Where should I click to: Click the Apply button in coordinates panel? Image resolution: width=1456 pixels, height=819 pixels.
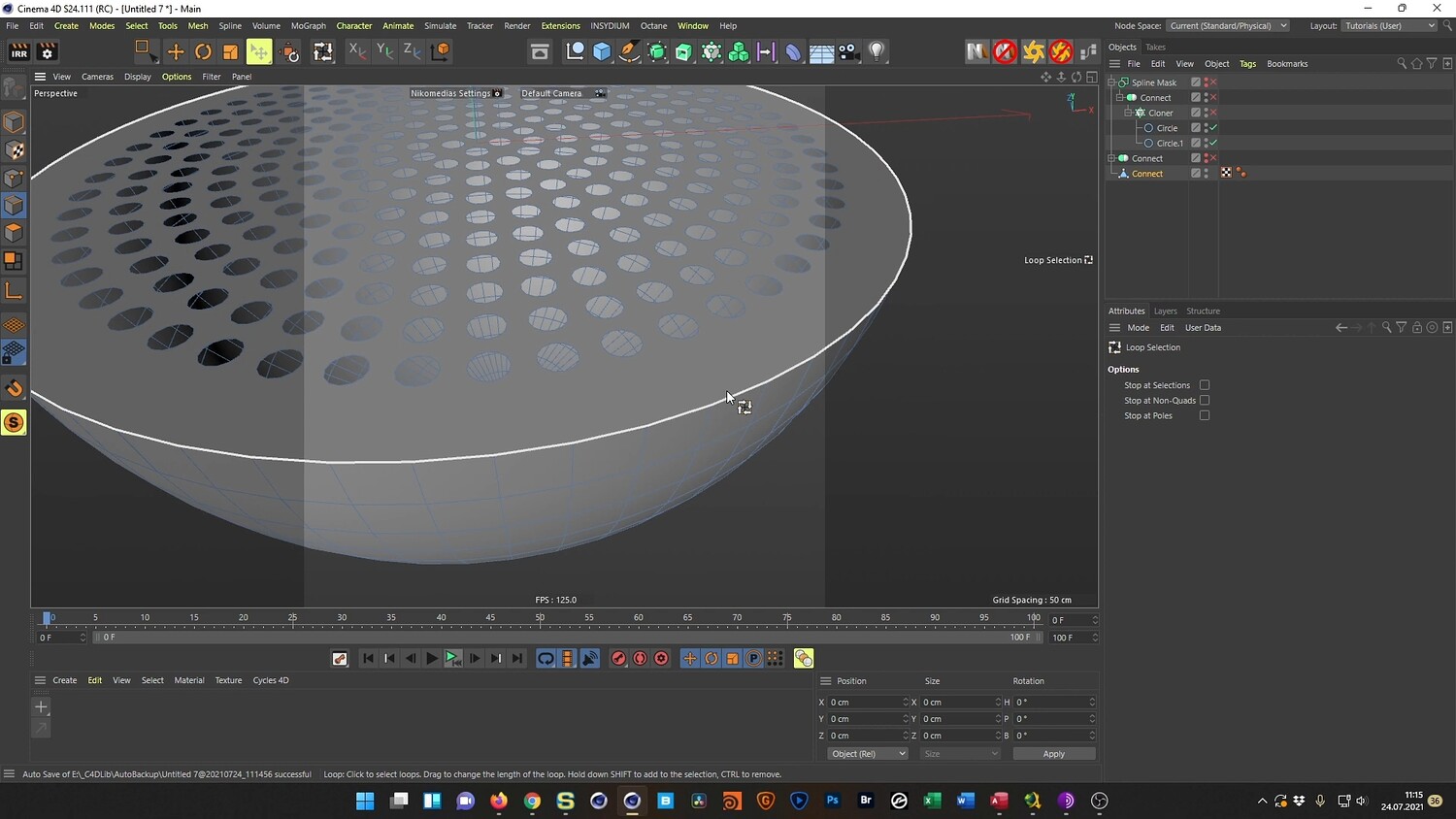pyautogui.click(x=1053, y=754)
